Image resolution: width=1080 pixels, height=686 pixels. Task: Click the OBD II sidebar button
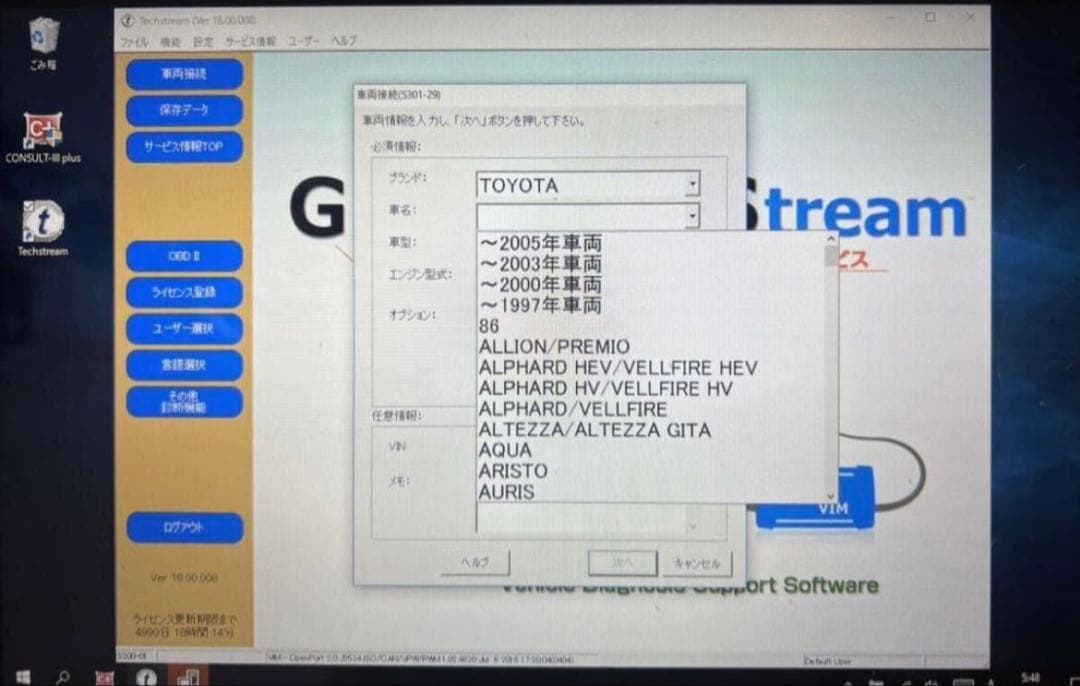(184, 256)
